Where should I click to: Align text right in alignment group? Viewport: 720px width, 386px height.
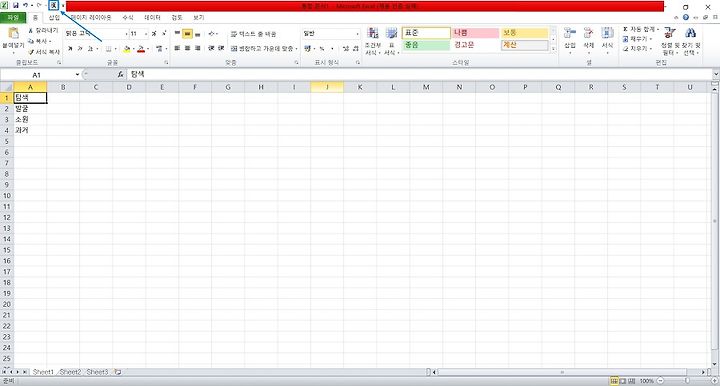click(197, 48)
